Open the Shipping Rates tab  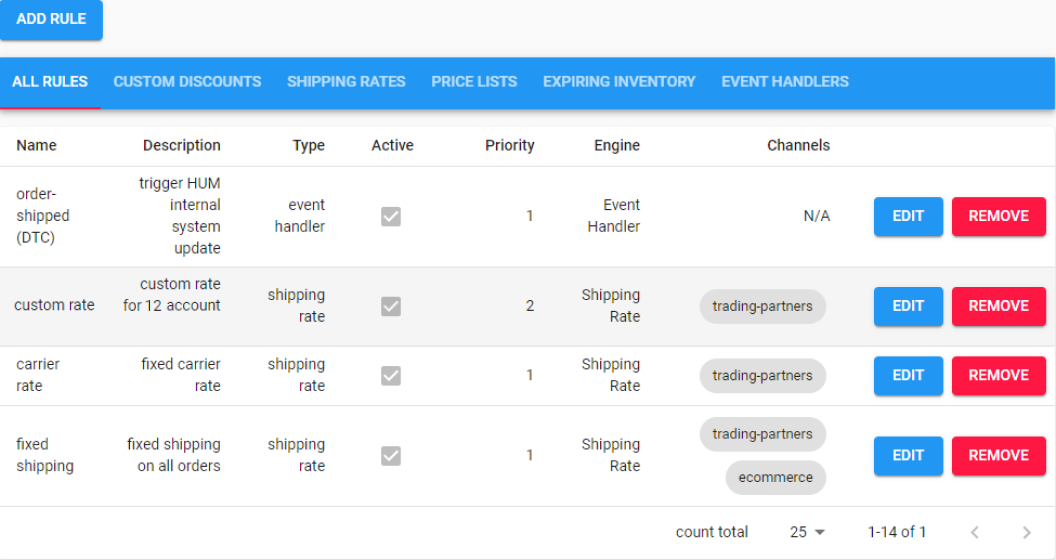(x=346, y=82)
